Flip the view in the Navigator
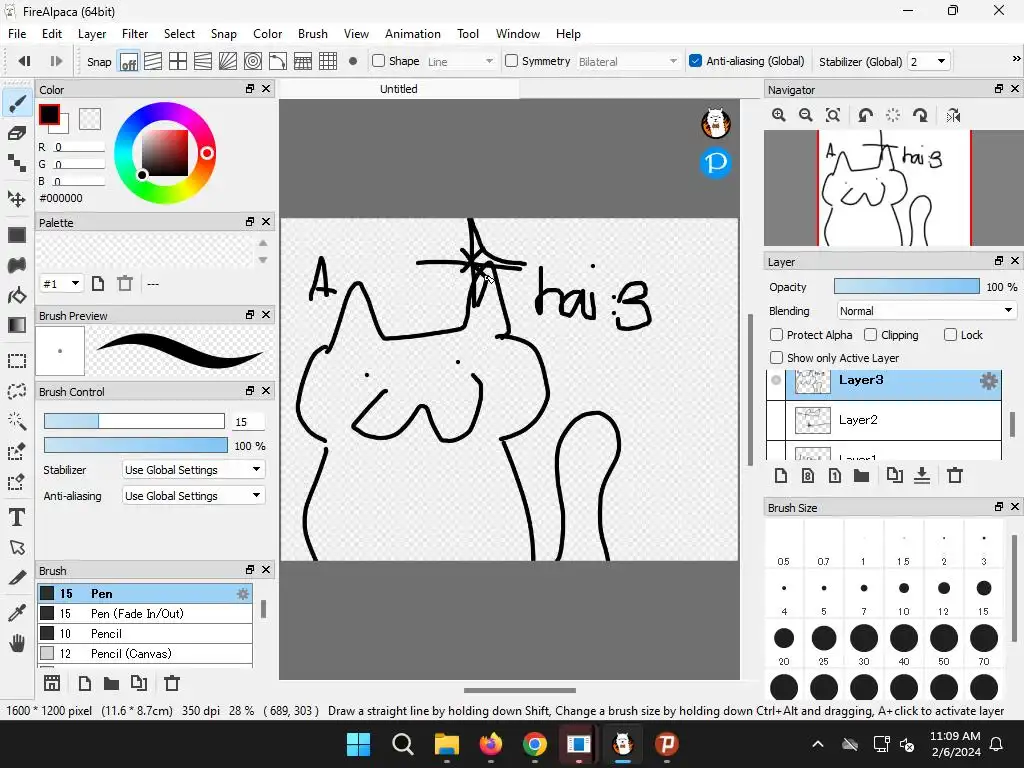This screenshot has height=768, width=1024. click(953, 116)
